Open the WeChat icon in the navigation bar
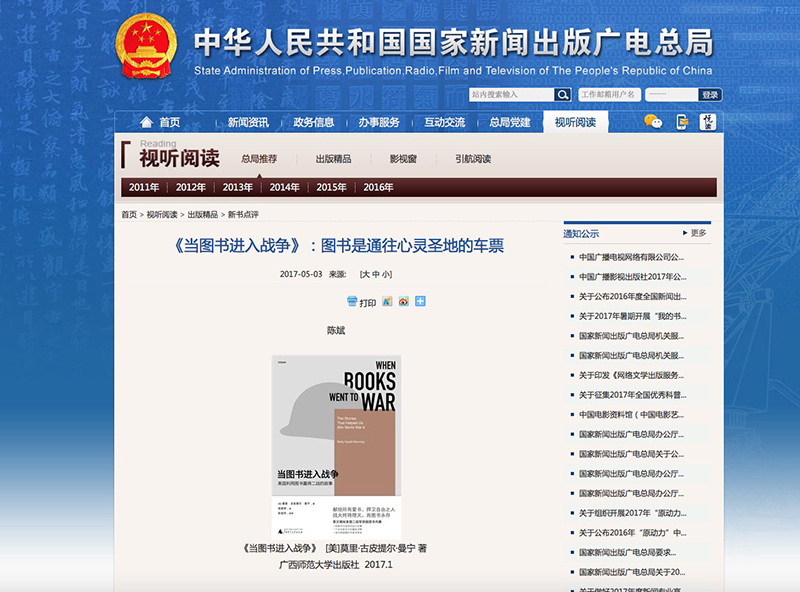 click(653, 122)
